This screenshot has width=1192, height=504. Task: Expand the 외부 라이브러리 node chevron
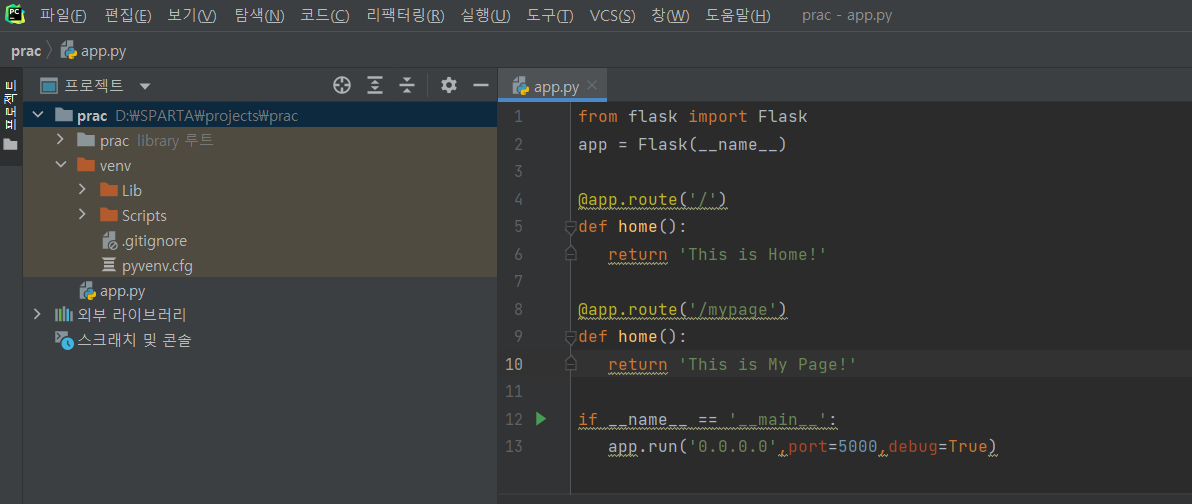tap(37, 315)
